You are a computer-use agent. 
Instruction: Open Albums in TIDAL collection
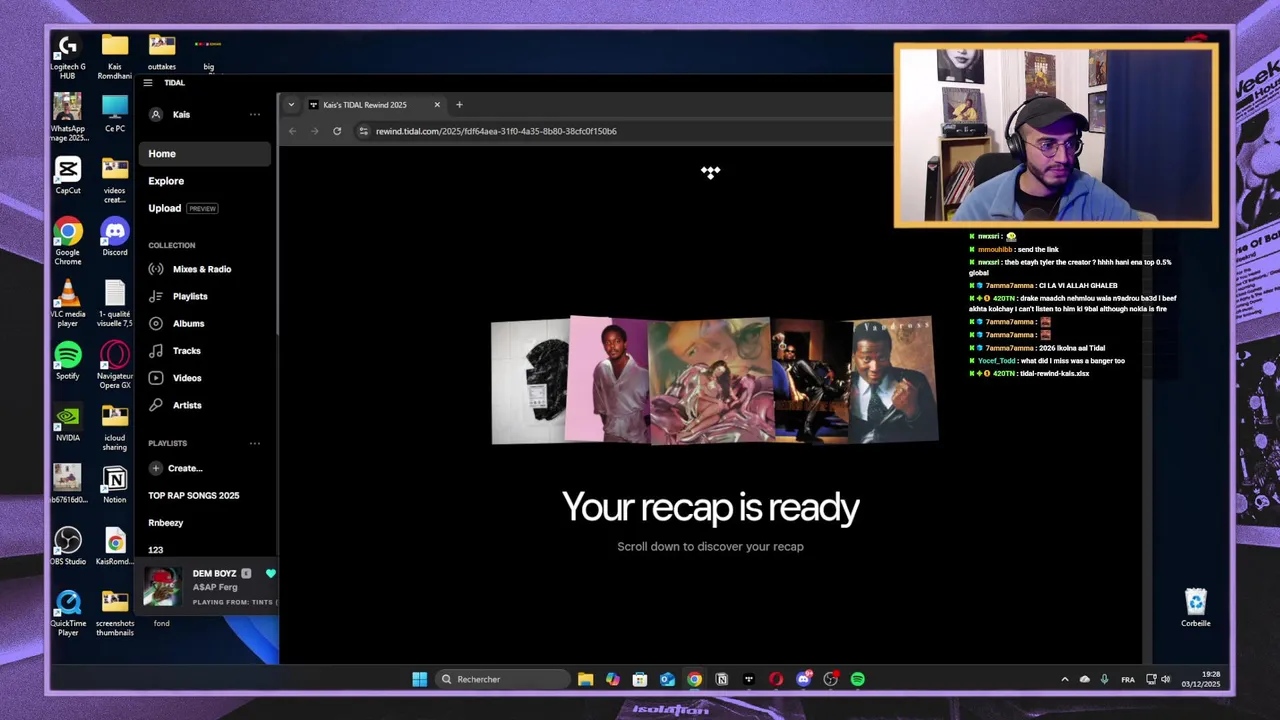176,324
